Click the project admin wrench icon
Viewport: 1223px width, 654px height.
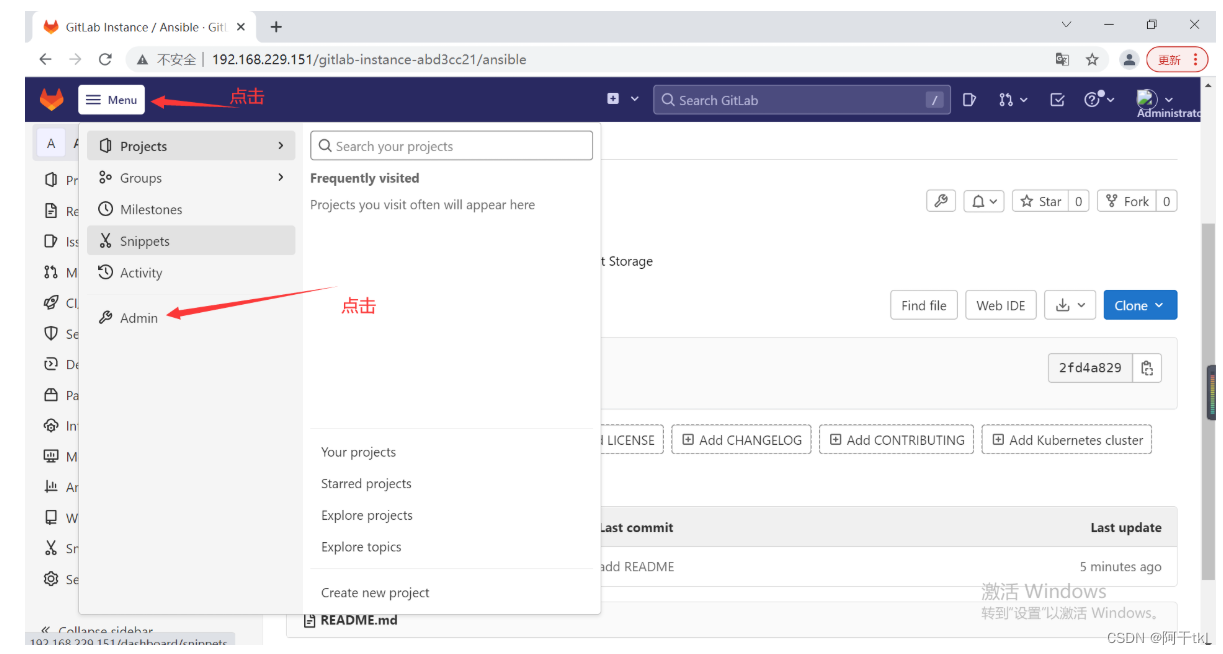940,200
